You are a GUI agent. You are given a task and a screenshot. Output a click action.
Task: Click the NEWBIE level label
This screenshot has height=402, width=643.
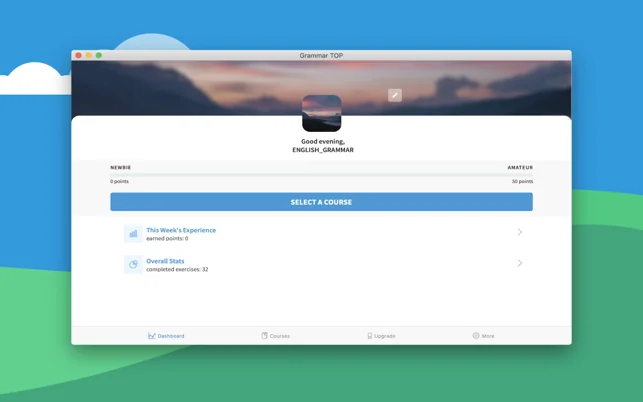(x=121, y=167)
